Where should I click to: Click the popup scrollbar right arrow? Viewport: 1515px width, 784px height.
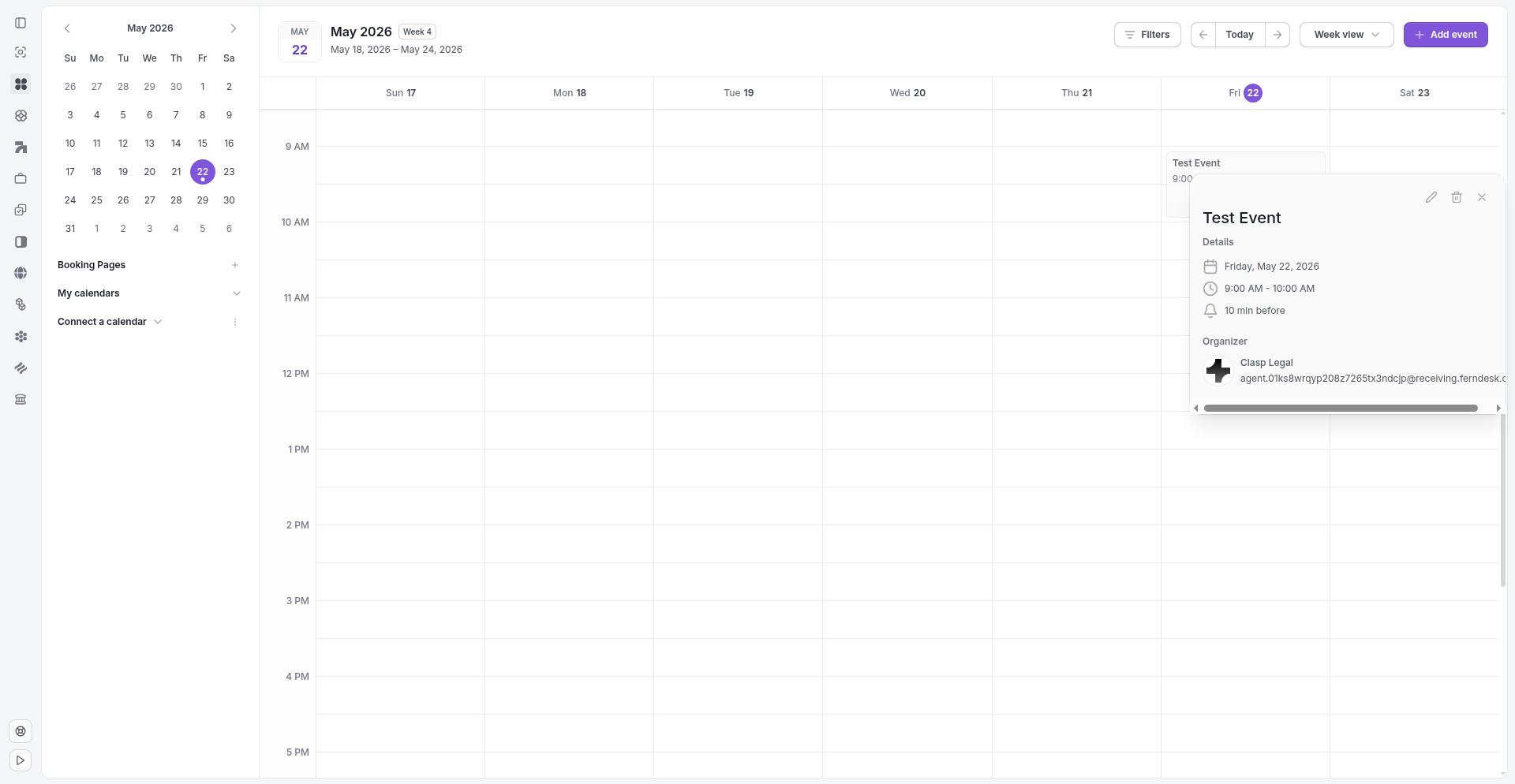1498,408
